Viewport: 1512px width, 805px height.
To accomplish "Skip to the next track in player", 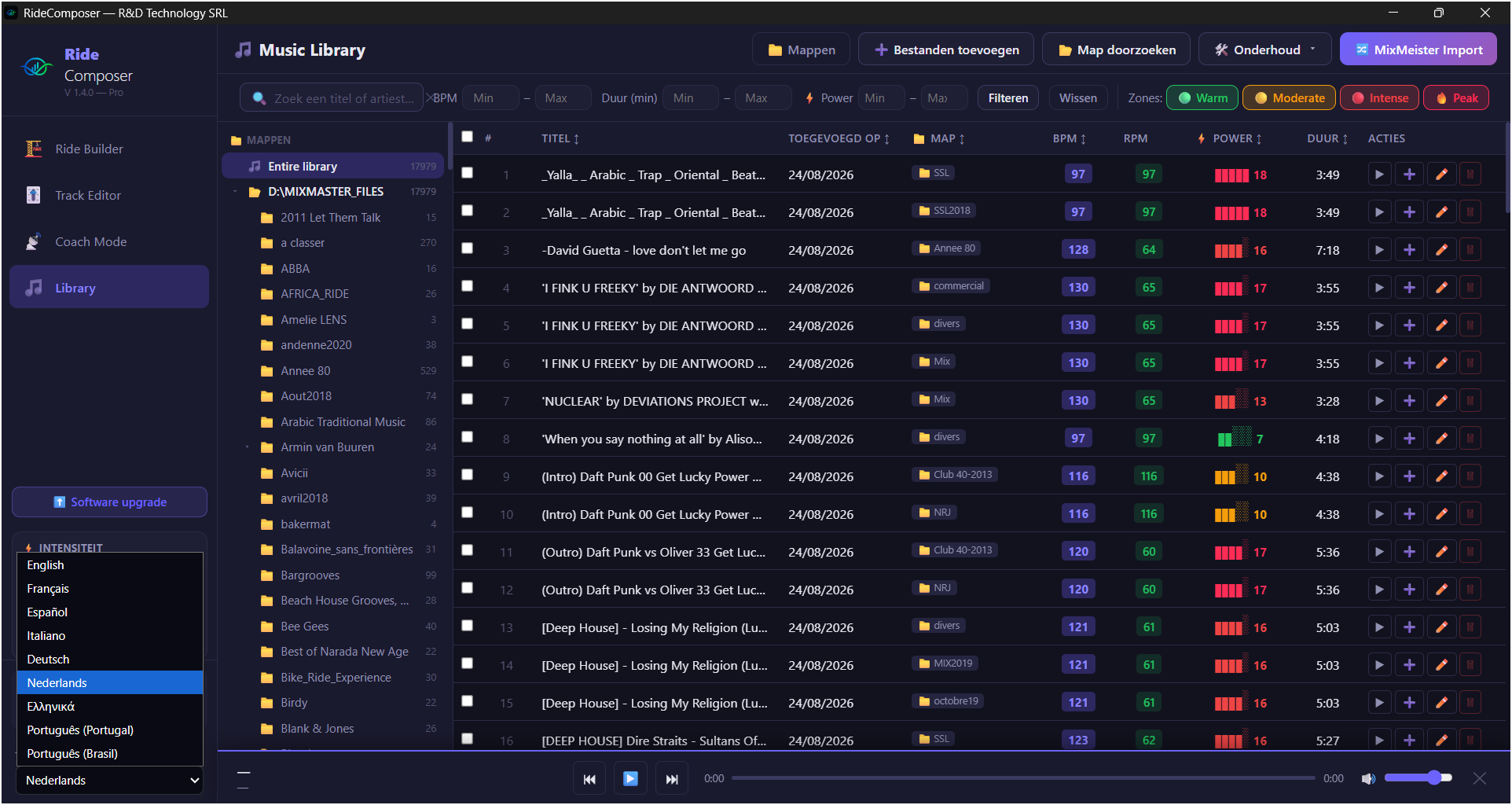I will [x=672, y=779].
